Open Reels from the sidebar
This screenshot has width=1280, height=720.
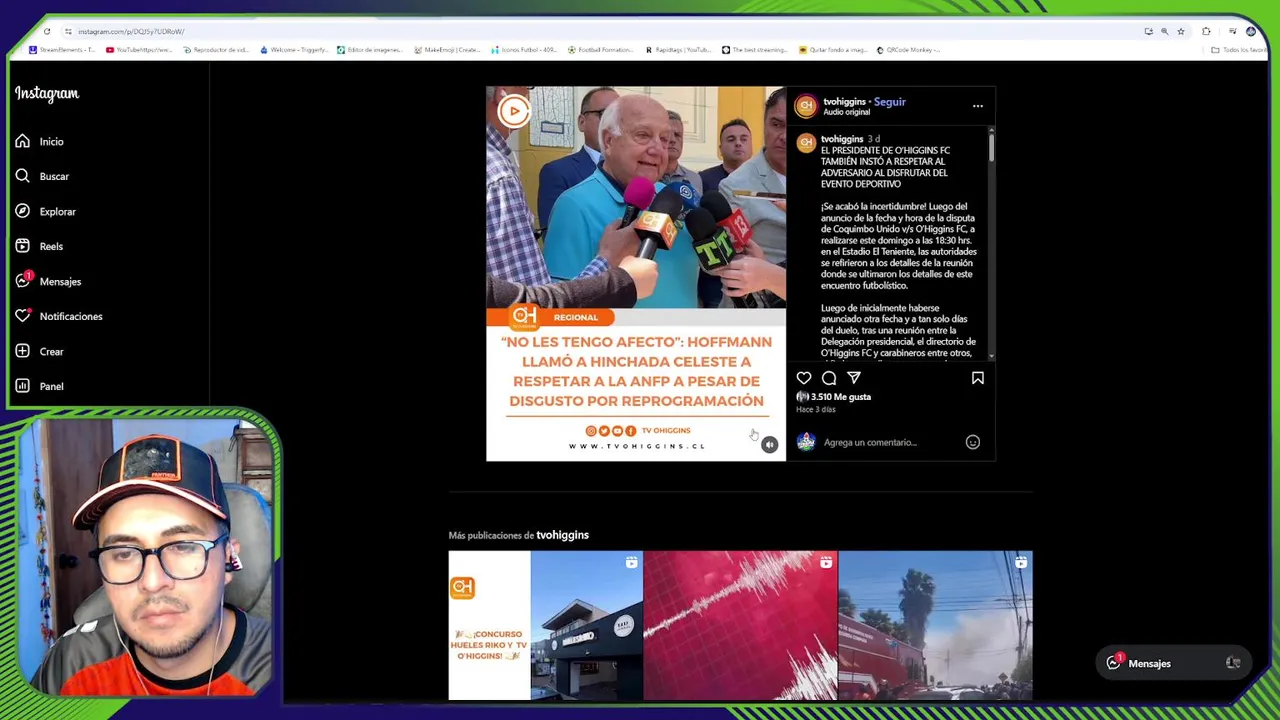coord(39,247)
